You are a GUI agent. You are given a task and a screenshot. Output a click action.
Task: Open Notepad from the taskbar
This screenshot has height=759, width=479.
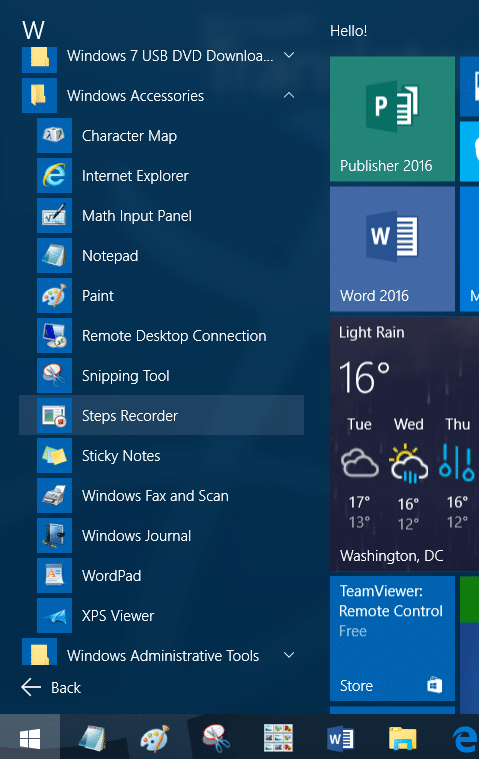coord(92,738)
